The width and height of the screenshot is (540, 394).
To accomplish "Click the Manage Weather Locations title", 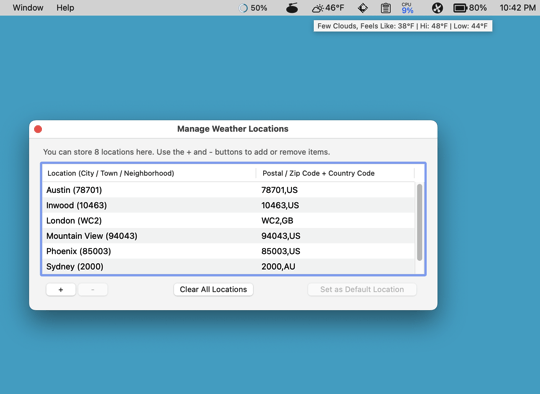I will 233,129.
